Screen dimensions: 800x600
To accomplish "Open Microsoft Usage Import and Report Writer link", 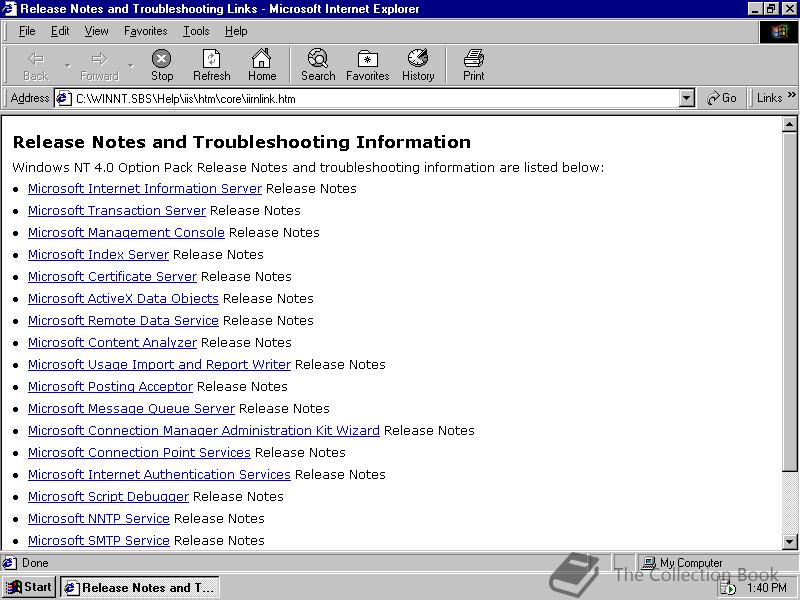I will tap(159, 364).
